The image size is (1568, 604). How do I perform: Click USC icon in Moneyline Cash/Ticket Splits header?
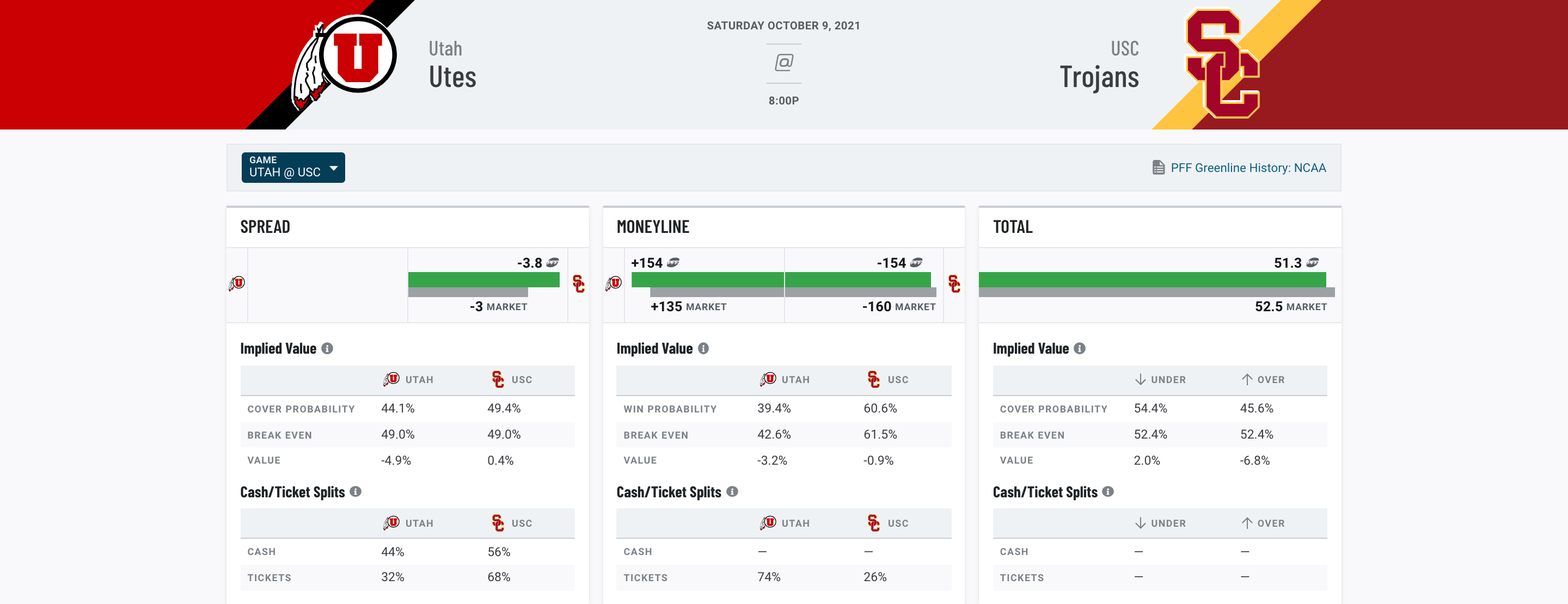point(874,523)
